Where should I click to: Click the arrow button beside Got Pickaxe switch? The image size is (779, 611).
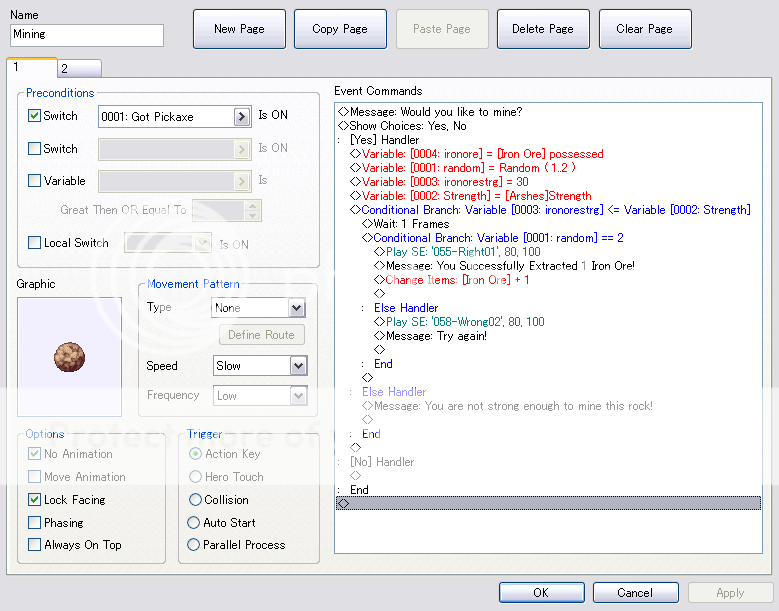click(x=241, y=117)
